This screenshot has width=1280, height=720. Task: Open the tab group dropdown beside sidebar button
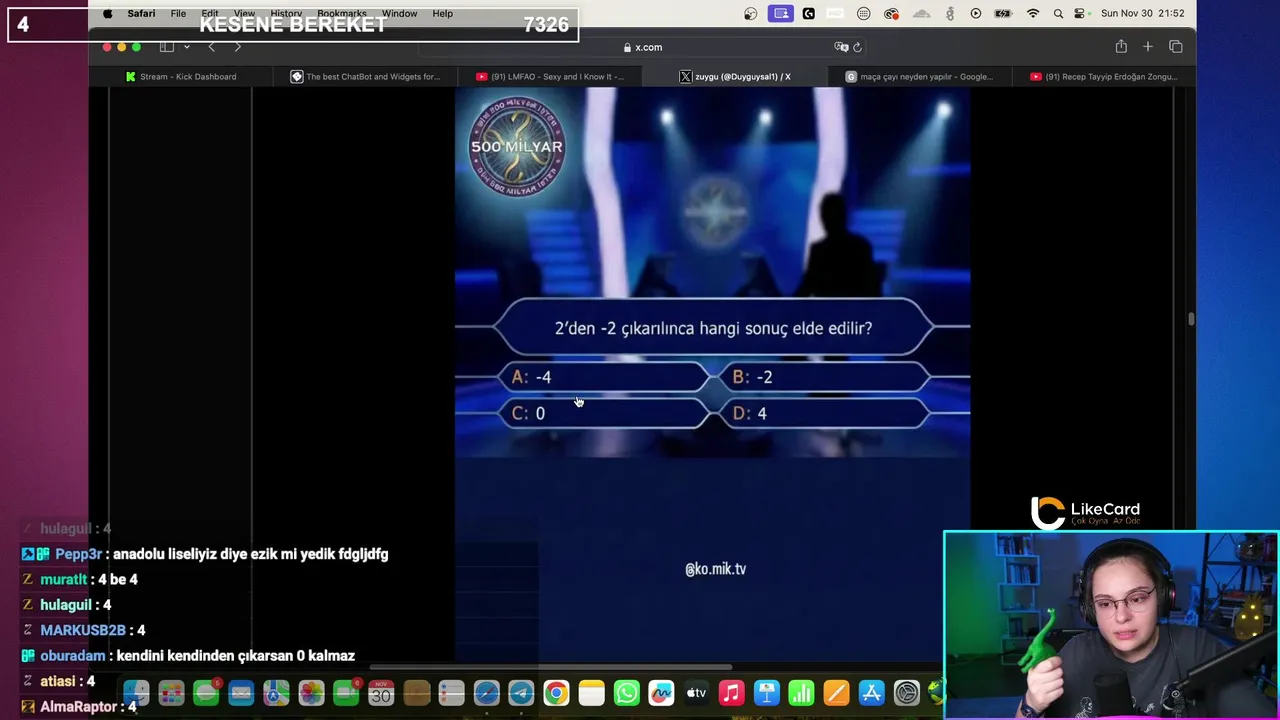[186, 47]
